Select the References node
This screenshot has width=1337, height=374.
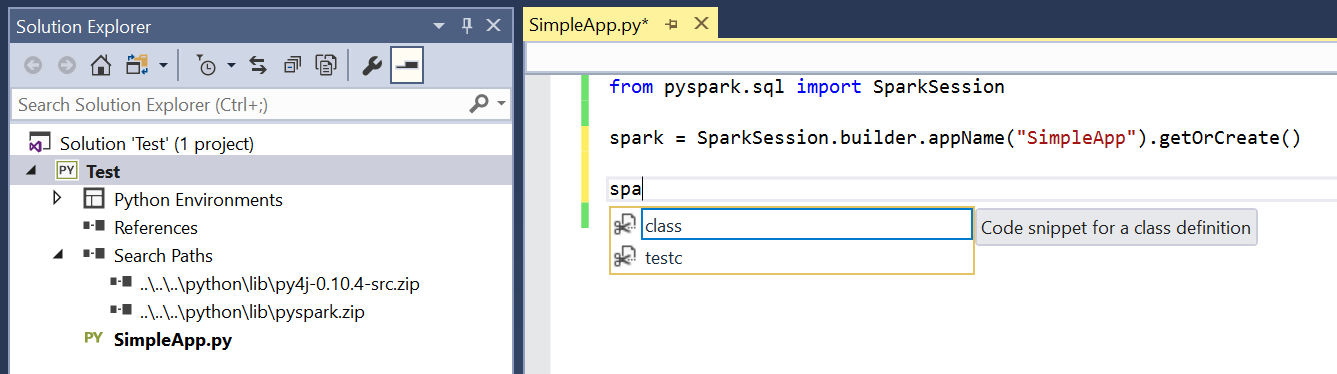tap(156, 228)
